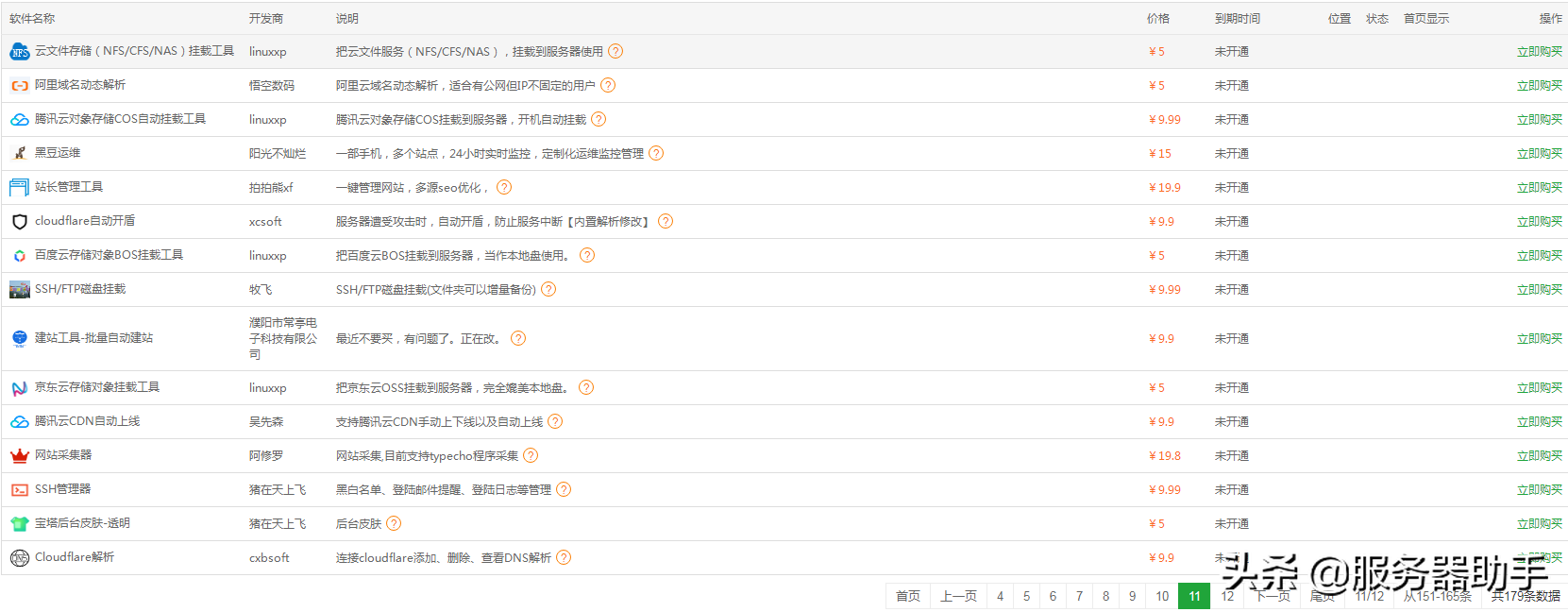Open help icon for 百度云BOS description
This screenshot has width=1568, height=612.
(587, 255)
